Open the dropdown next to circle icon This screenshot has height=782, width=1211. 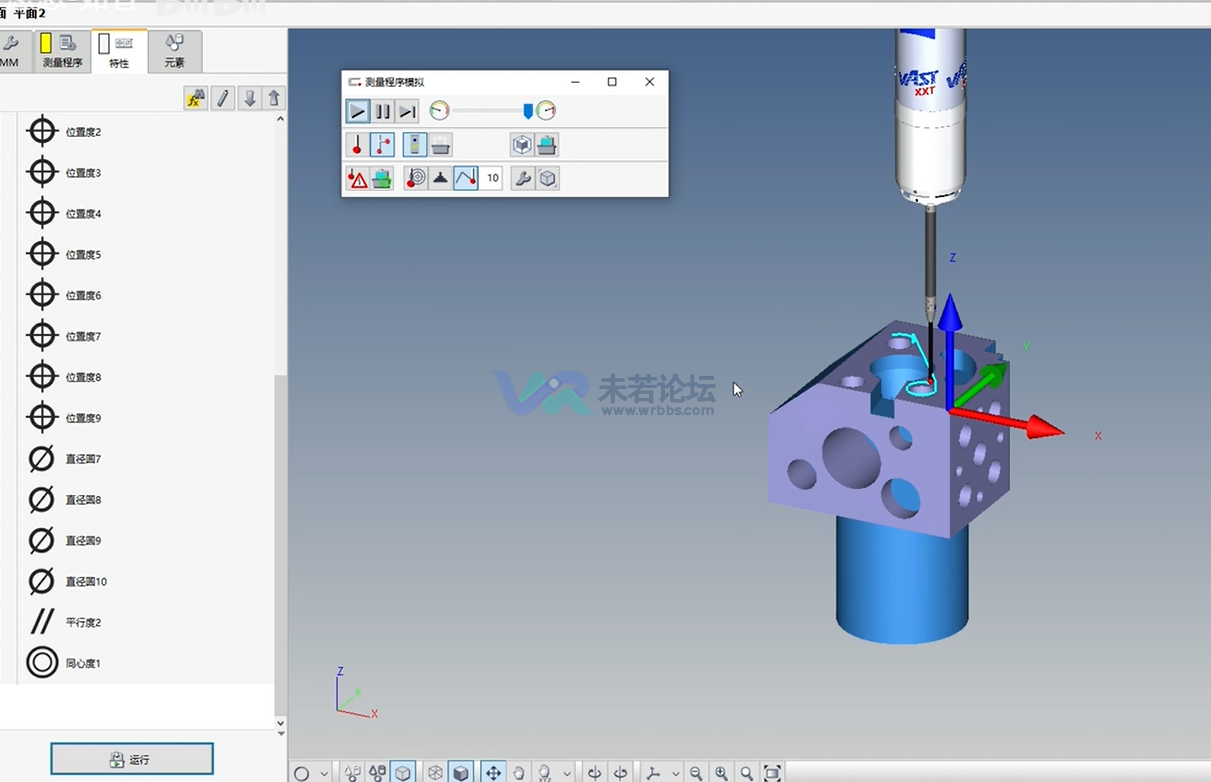tap(324, 773)
